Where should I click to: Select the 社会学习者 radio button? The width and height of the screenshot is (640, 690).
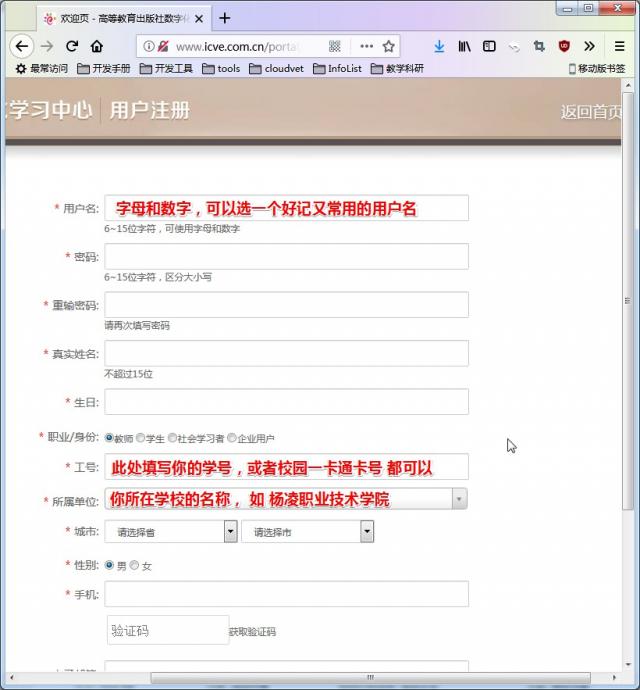pos(172,437)
